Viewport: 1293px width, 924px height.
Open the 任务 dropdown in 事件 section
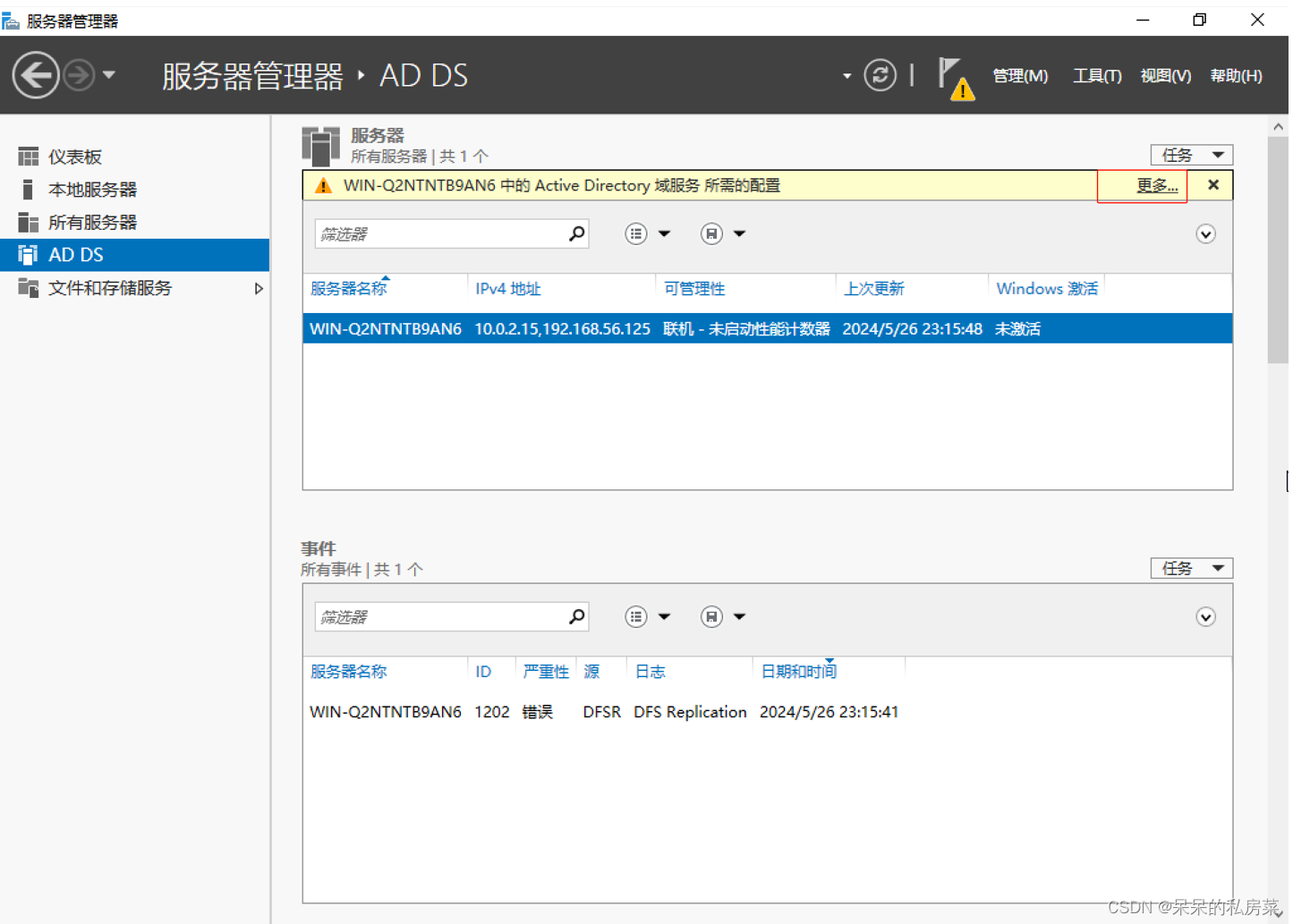[1192, 568]
